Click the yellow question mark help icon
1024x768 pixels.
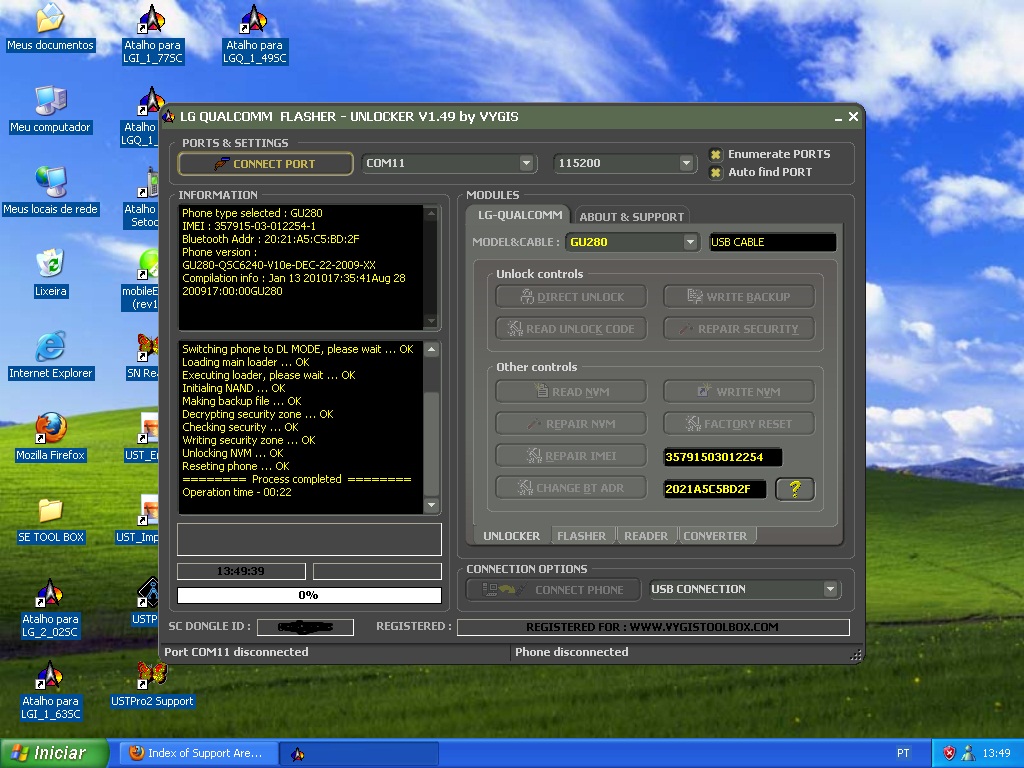click(795, 489)
